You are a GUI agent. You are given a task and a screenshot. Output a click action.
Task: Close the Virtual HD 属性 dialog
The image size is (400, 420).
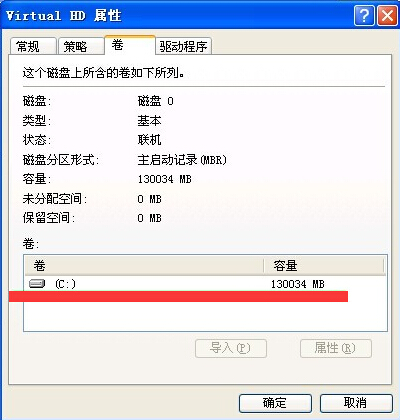pos(387,16)
